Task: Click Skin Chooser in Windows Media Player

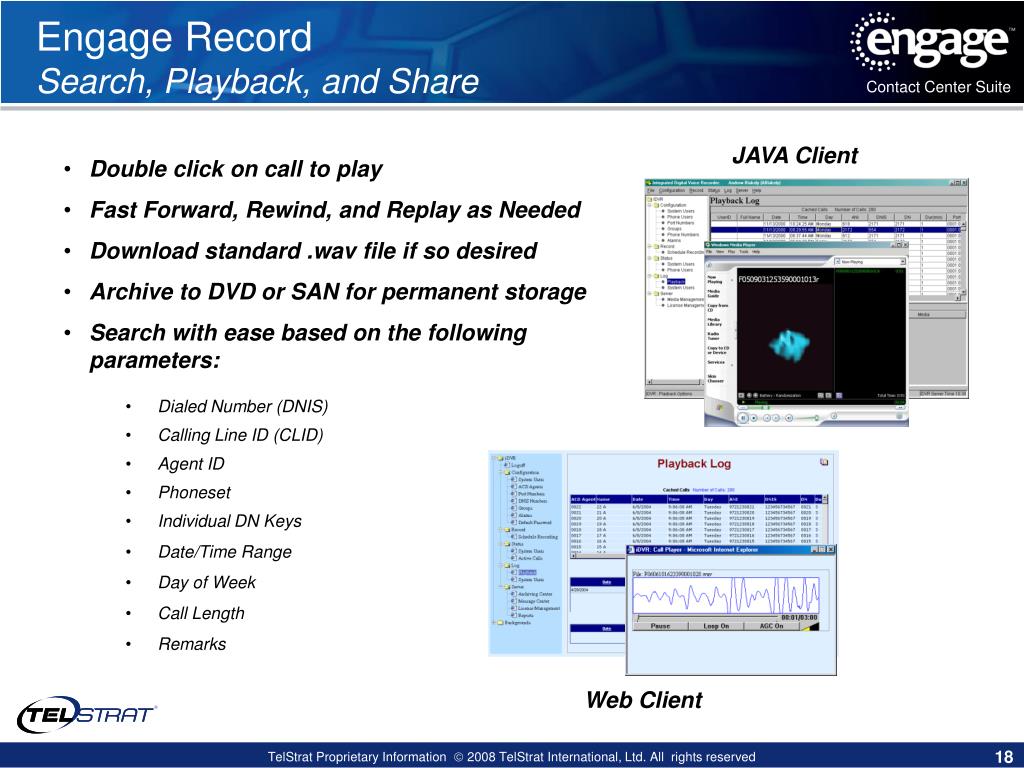Action: point(716,379)
